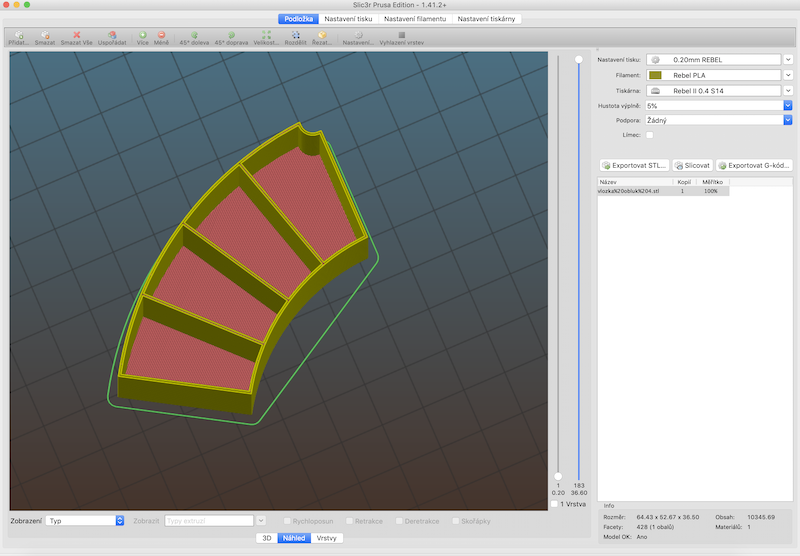
Task: Click the Smazat Vše red X icon
Action: pos(76,35)
